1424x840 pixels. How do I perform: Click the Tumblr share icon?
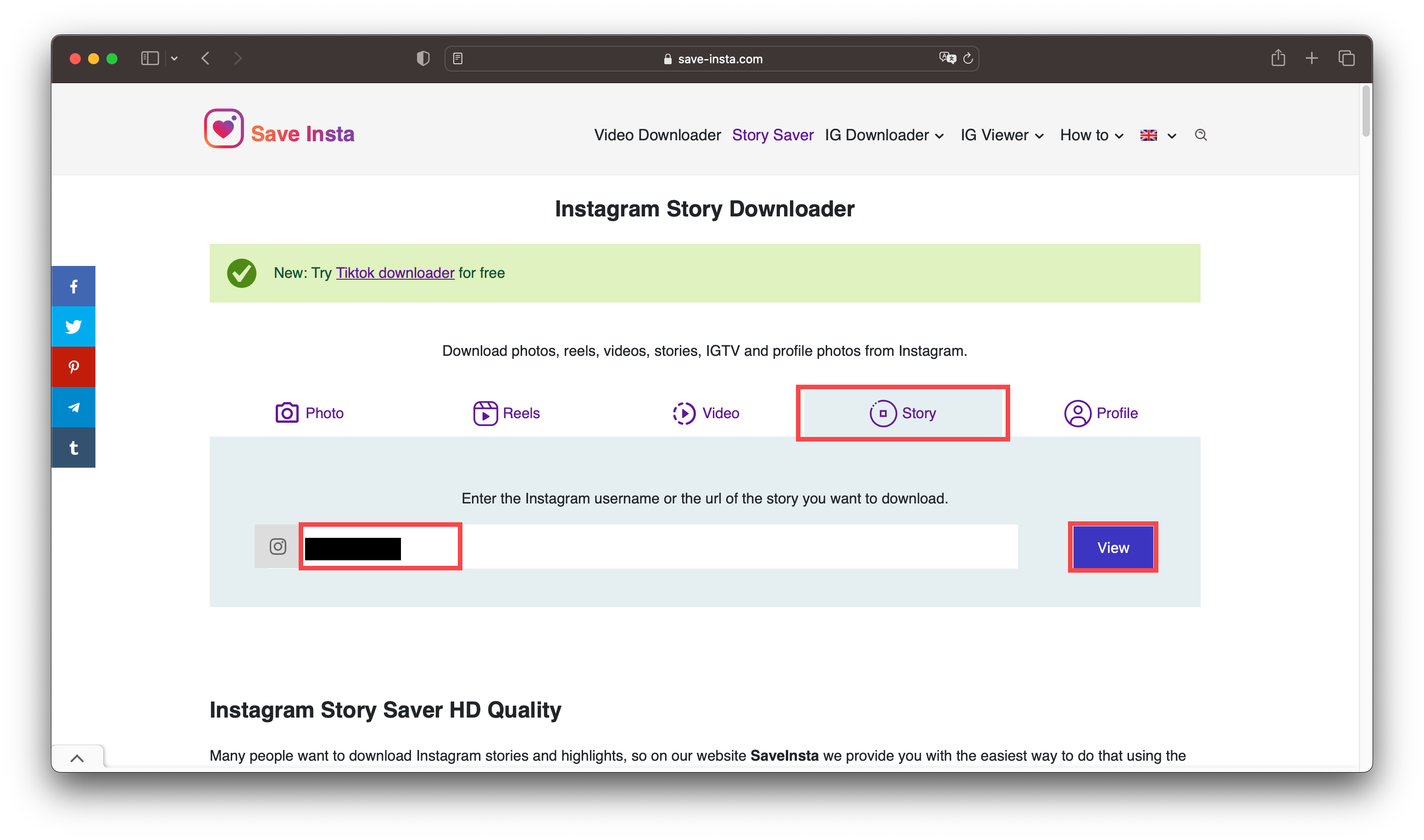tap(73, 448)
